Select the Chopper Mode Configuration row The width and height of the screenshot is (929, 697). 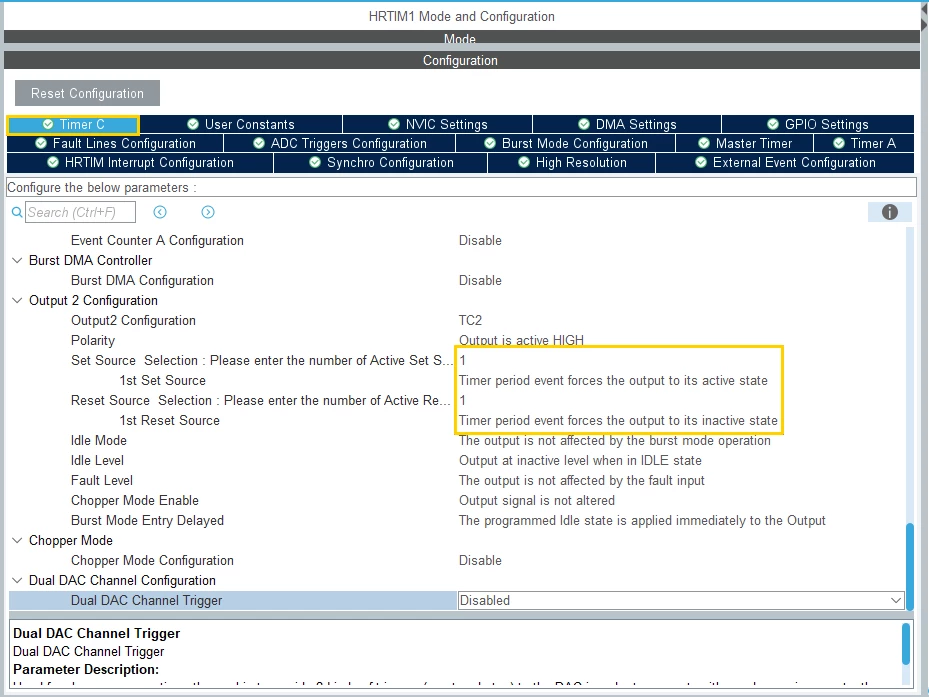pos(456,561)
